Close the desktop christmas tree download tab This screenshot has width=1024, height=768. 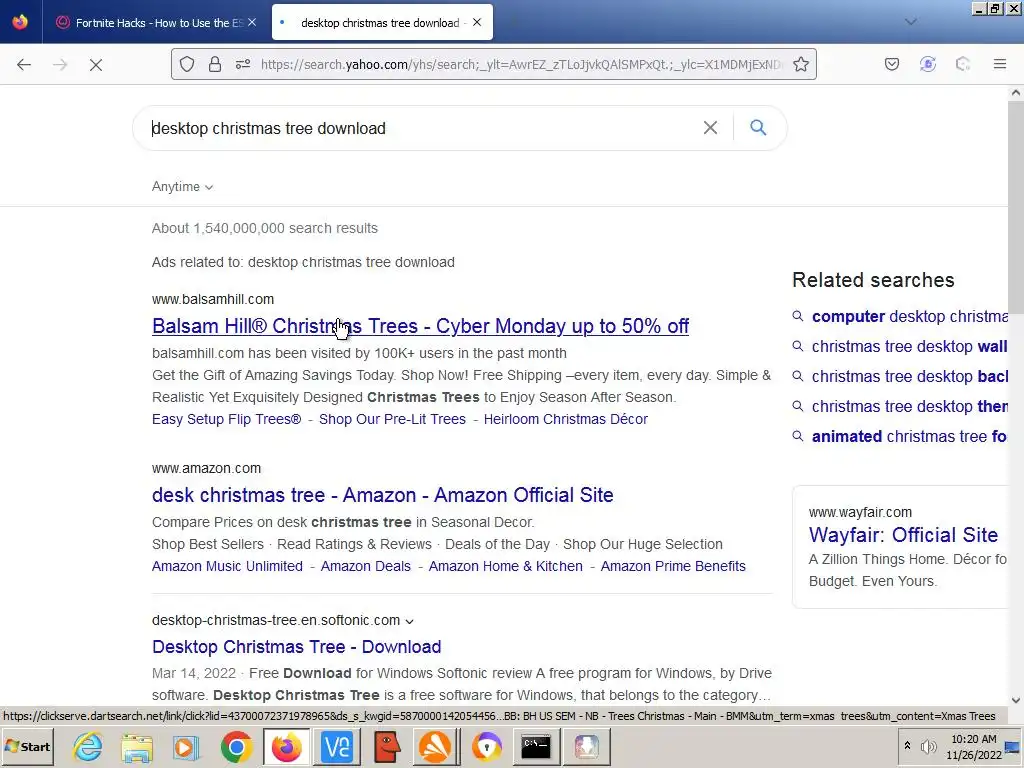pyautogui.click(x=477, y=22)
